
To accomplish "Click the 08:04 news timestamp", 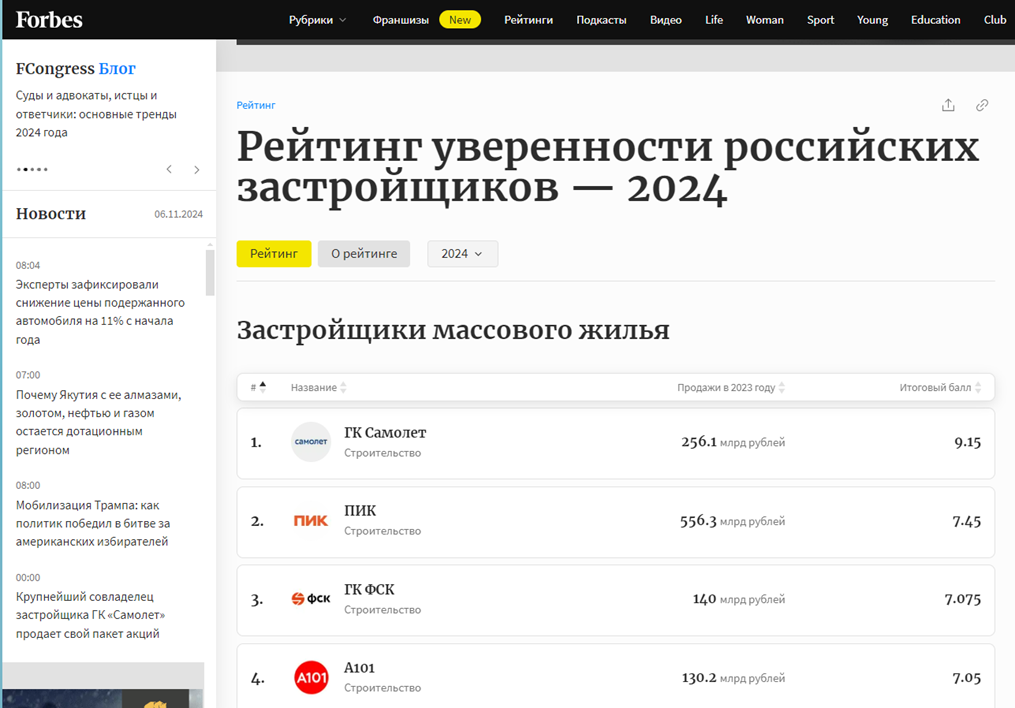I will [28, 265].
